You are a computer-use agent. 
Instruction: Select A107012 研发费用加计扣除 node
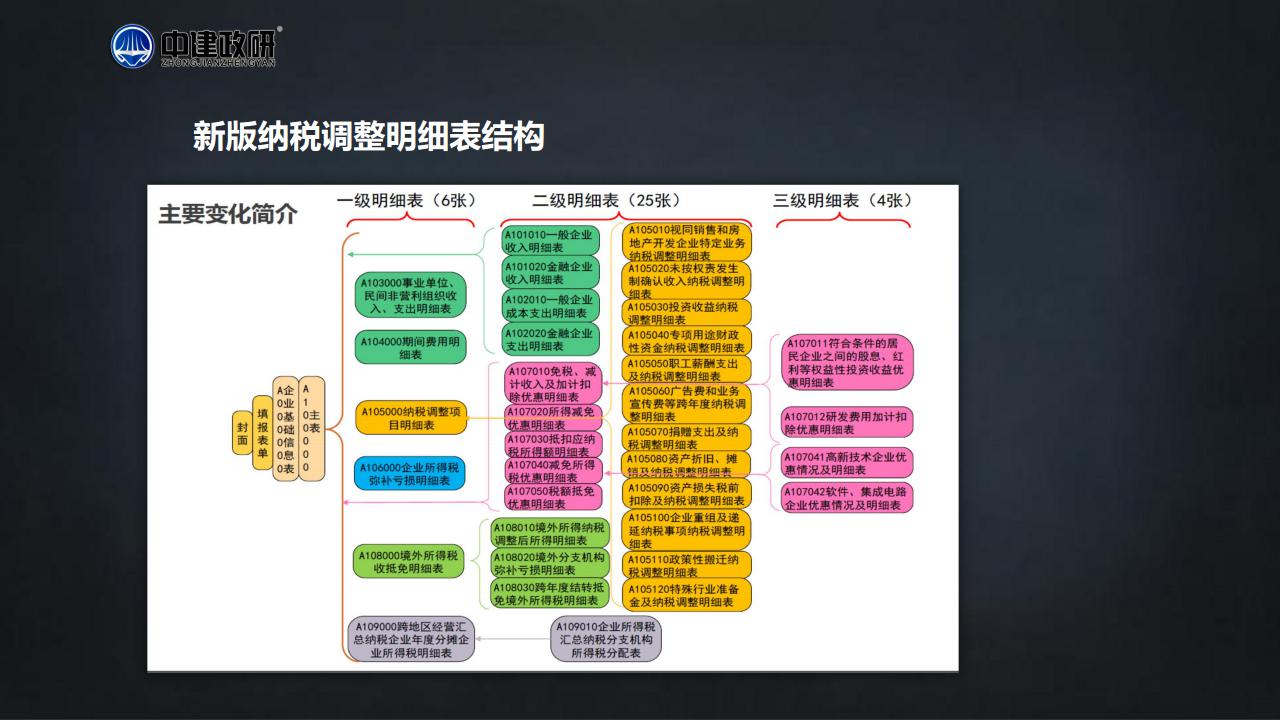point(848,421)
